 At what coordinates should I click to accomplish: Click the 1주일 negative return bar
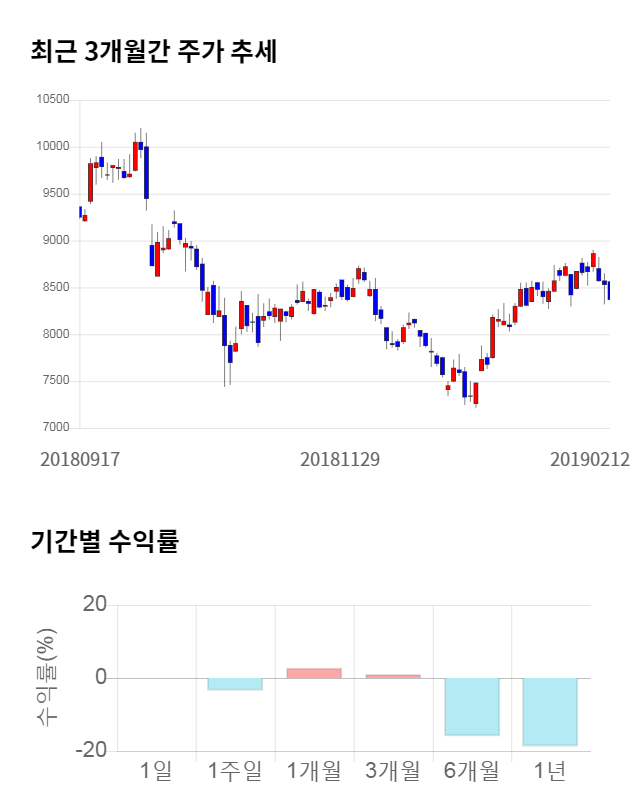click(235, 684)
